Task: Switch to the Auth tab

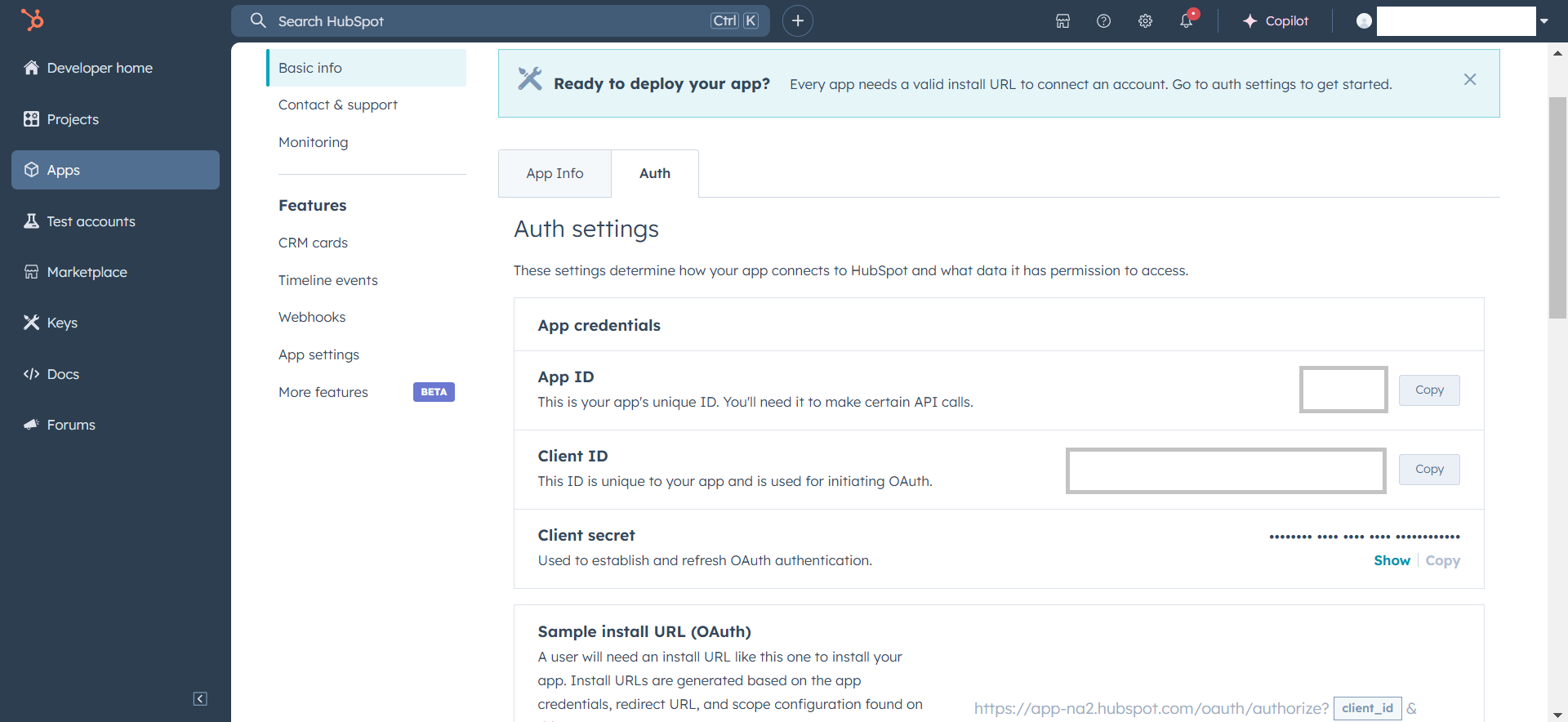Action: [x=655, y=173]
